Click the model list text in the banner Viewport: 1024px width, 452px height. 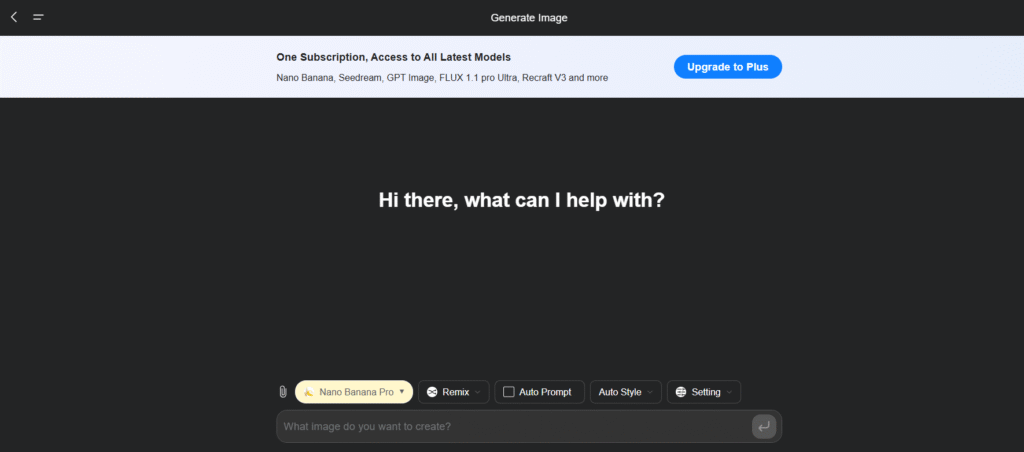coord(441,78)
